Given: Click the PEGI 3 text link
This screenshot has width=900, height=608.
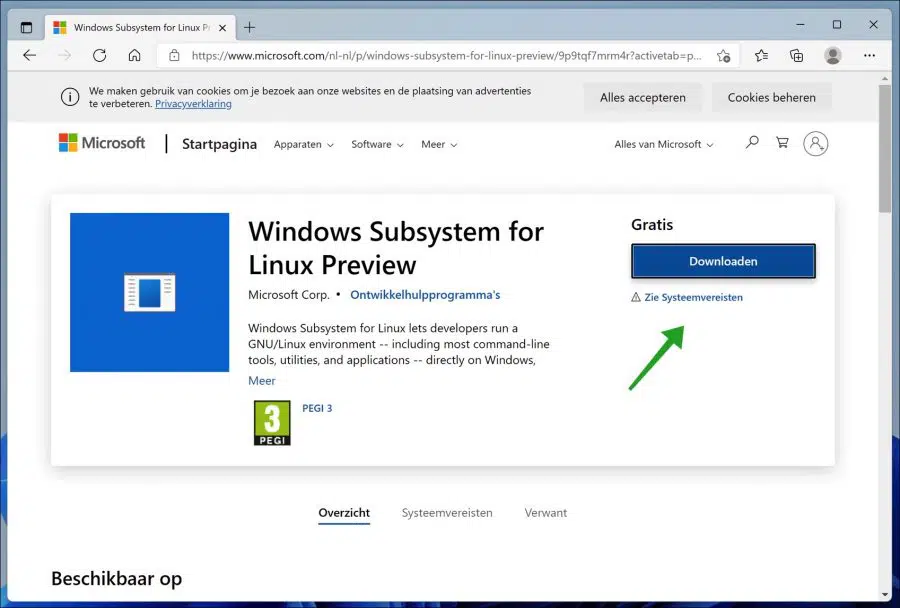Looking at the screenshot, I should (317, 408).
